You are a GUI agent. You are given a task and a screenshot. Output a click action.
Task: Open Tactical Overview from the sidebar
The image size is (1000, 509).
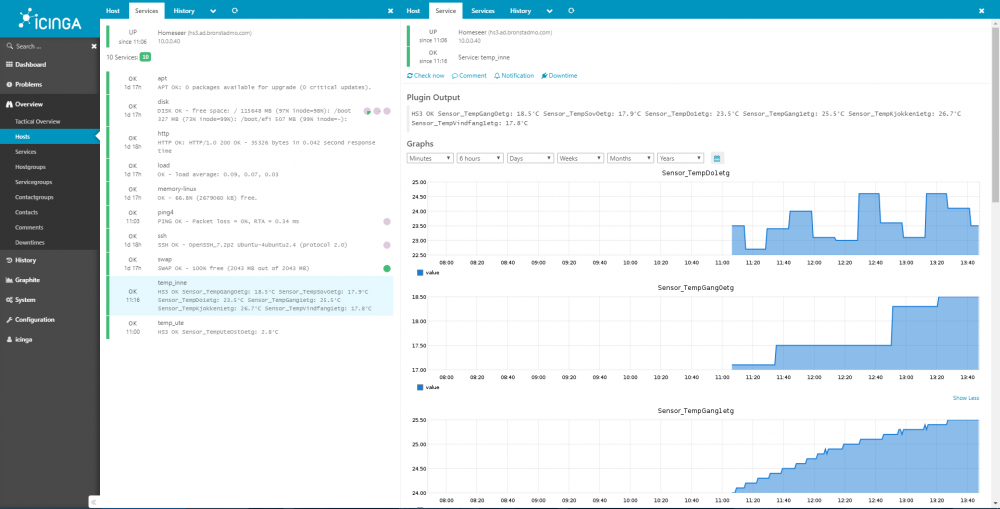click(38, 121)
